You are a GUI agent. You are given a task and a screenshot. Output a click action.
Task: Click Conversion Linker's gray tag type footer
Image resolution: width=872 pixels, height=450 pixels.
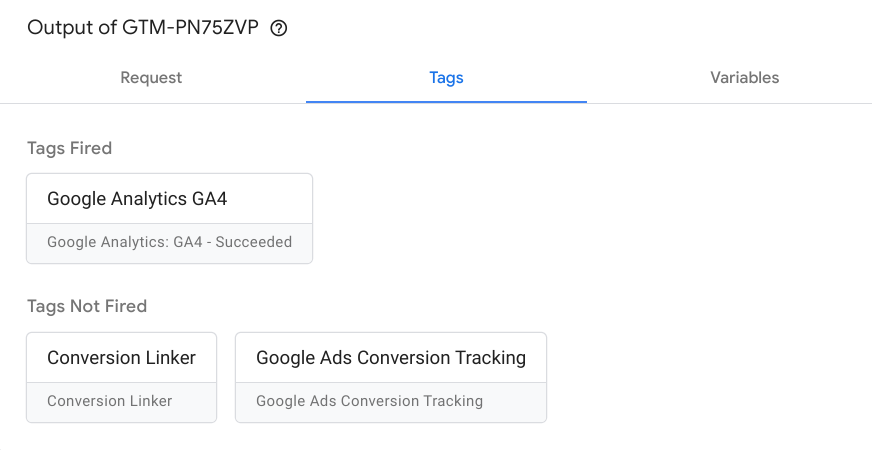tap(110, 401)
